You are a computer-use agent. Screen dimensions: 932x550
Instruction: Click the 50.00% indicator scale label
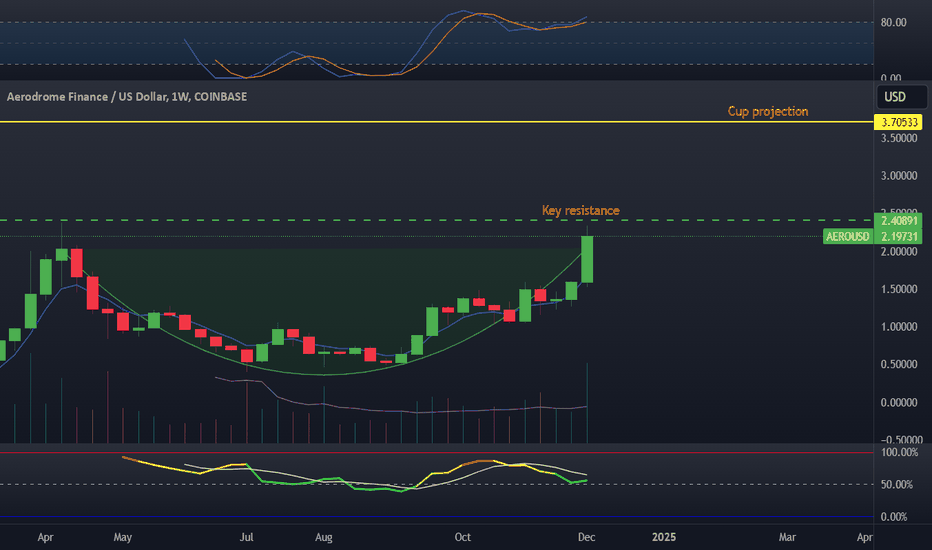897,485
